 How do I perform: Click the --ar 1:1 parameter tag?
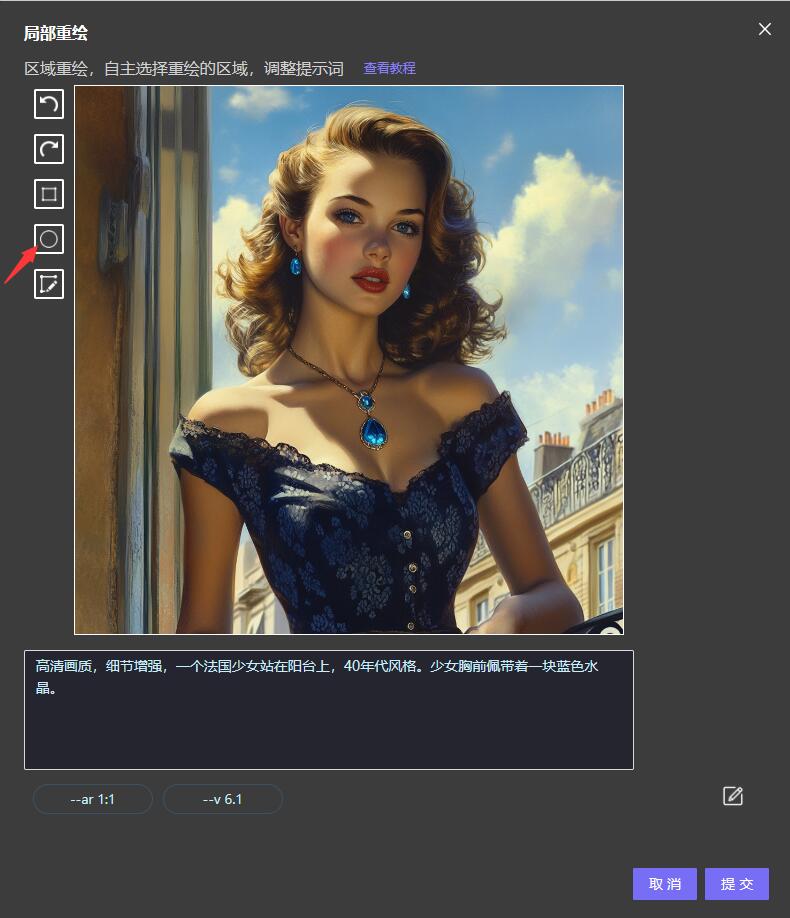pyautogui.click(x=93, y=799)
